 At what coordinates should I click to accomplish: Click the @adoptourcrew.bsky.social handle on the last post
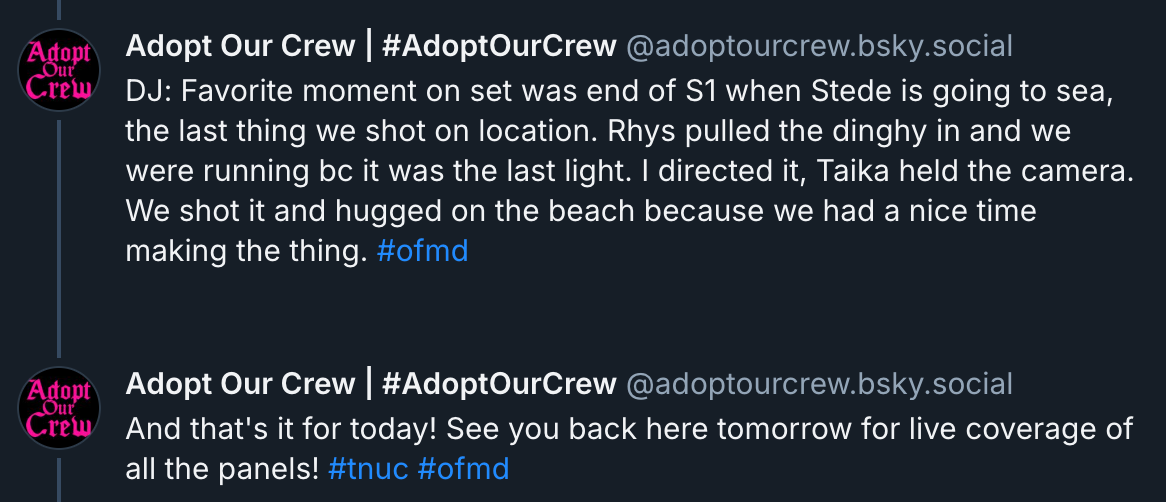(x=819, y=384)
